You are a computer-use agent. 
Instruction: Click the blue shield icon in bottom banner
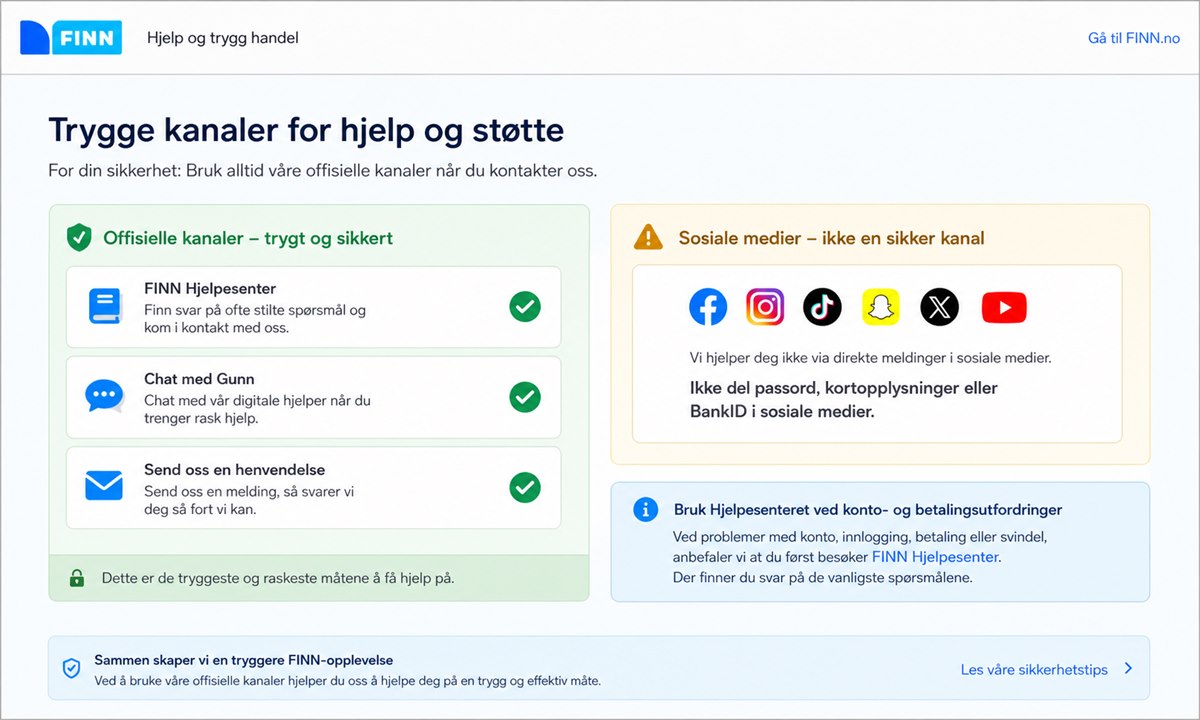71,668
